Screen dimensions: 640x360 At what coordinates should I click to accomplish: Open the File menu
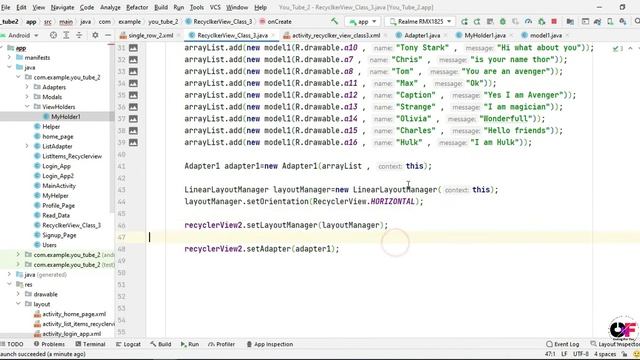click(x=5, y=7)
